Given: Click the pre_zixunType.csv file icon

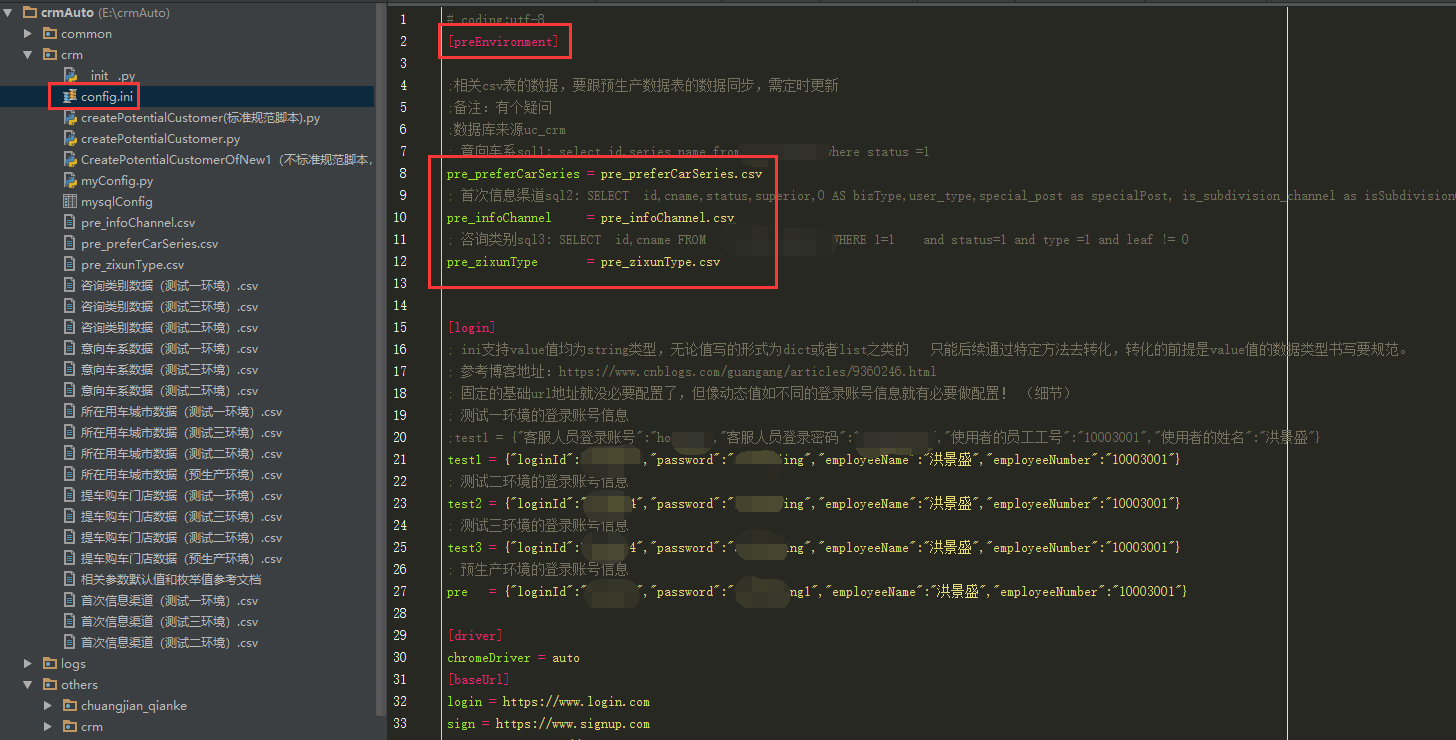Looking at the screenshot, I should point(70,265).
